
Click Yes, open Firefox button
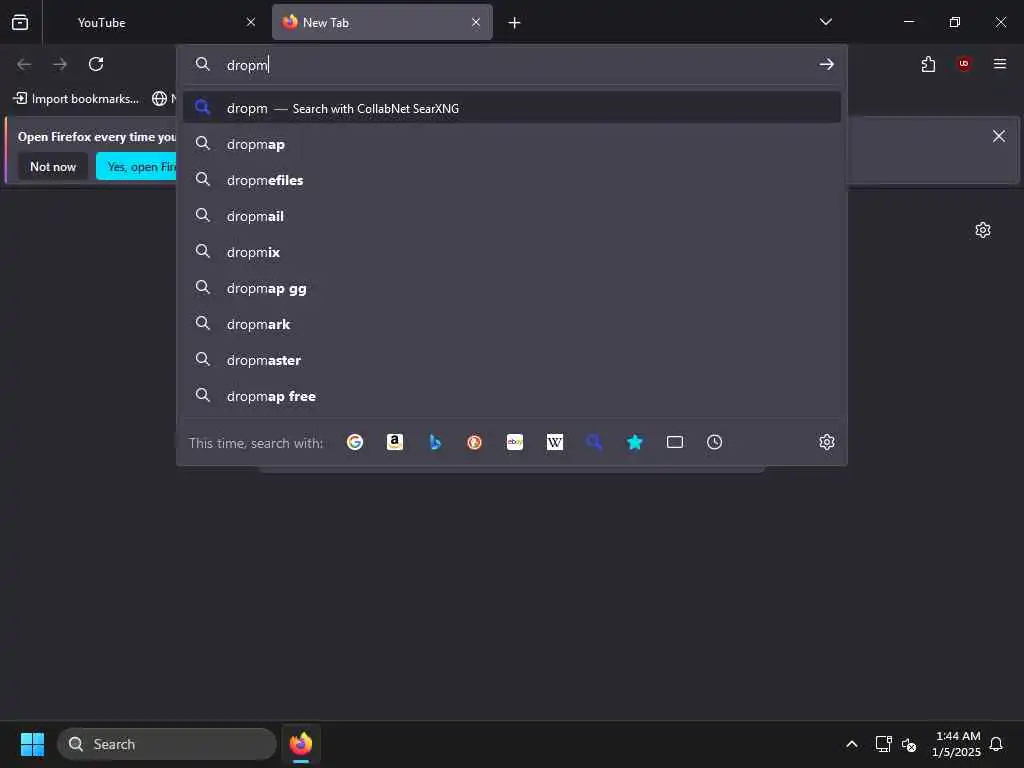[136, 167]
